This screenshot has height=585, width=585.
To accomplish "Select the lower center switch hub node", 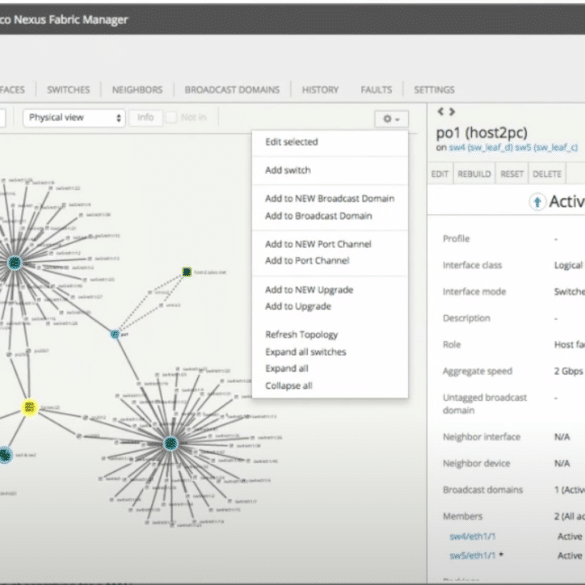I will [x=171, y=444].
